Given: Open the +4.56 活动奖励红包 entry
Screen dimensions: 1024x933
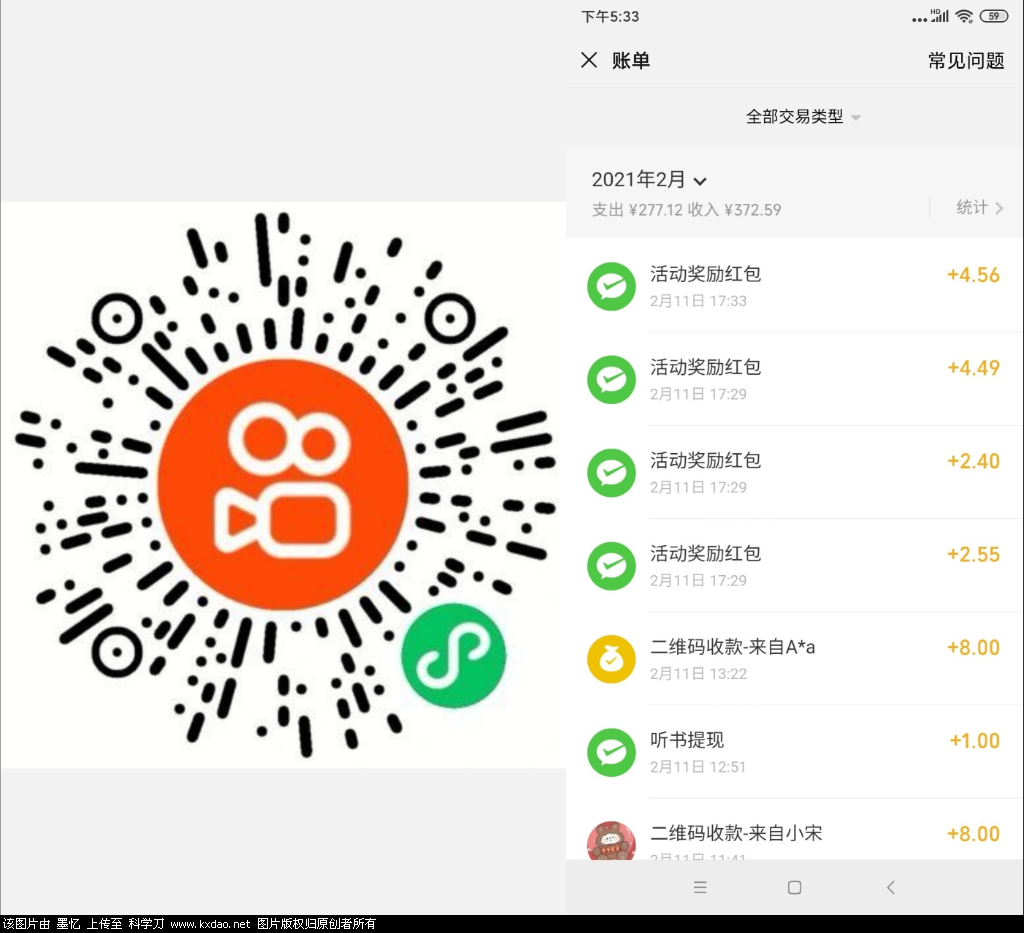Looking at the screenshot, I should (794, 286).
